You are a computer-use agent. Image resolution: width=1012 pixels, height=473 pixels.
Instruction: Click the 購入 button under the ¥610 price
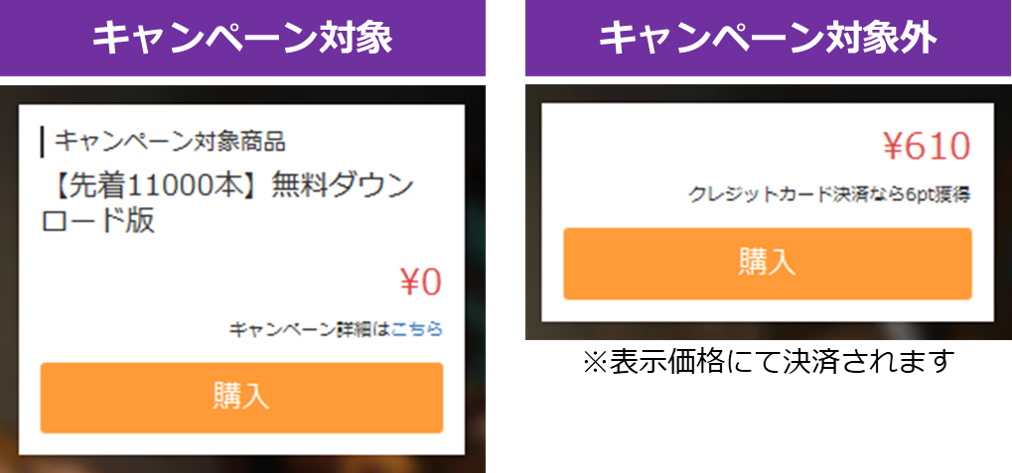click(767, 263)
